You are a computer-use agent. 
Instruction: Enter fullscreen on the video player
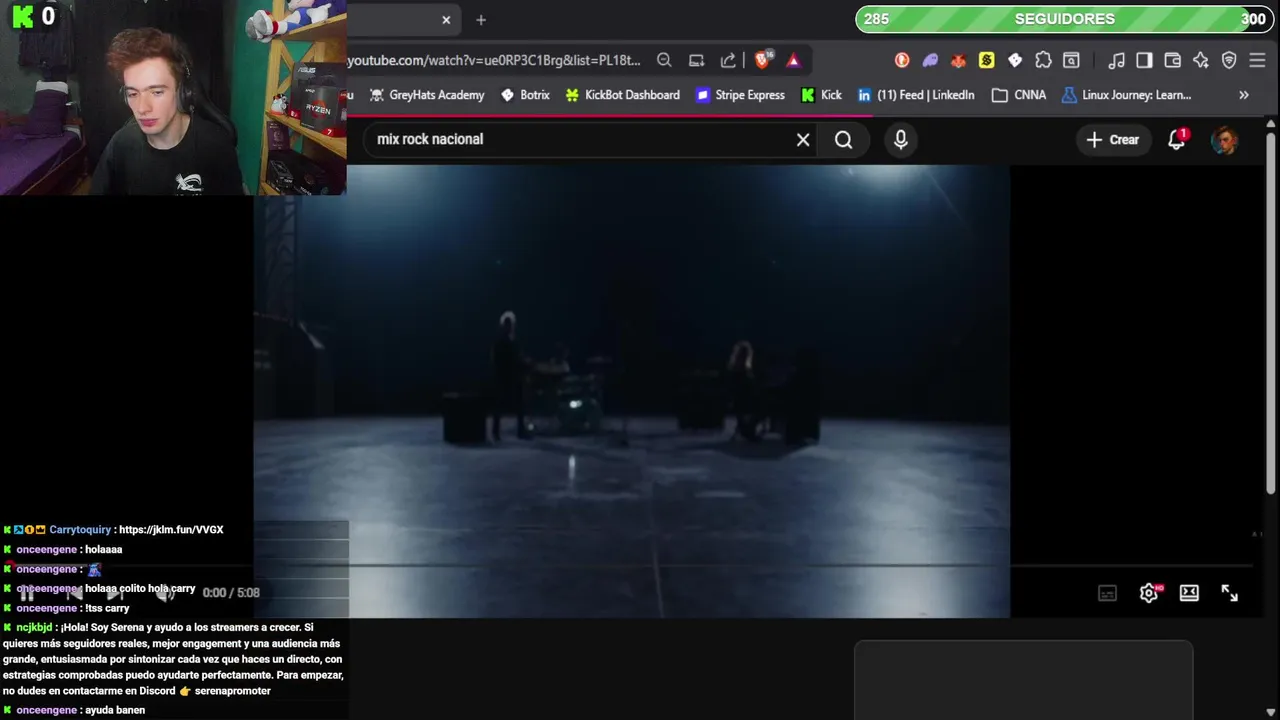[1230, 593]
